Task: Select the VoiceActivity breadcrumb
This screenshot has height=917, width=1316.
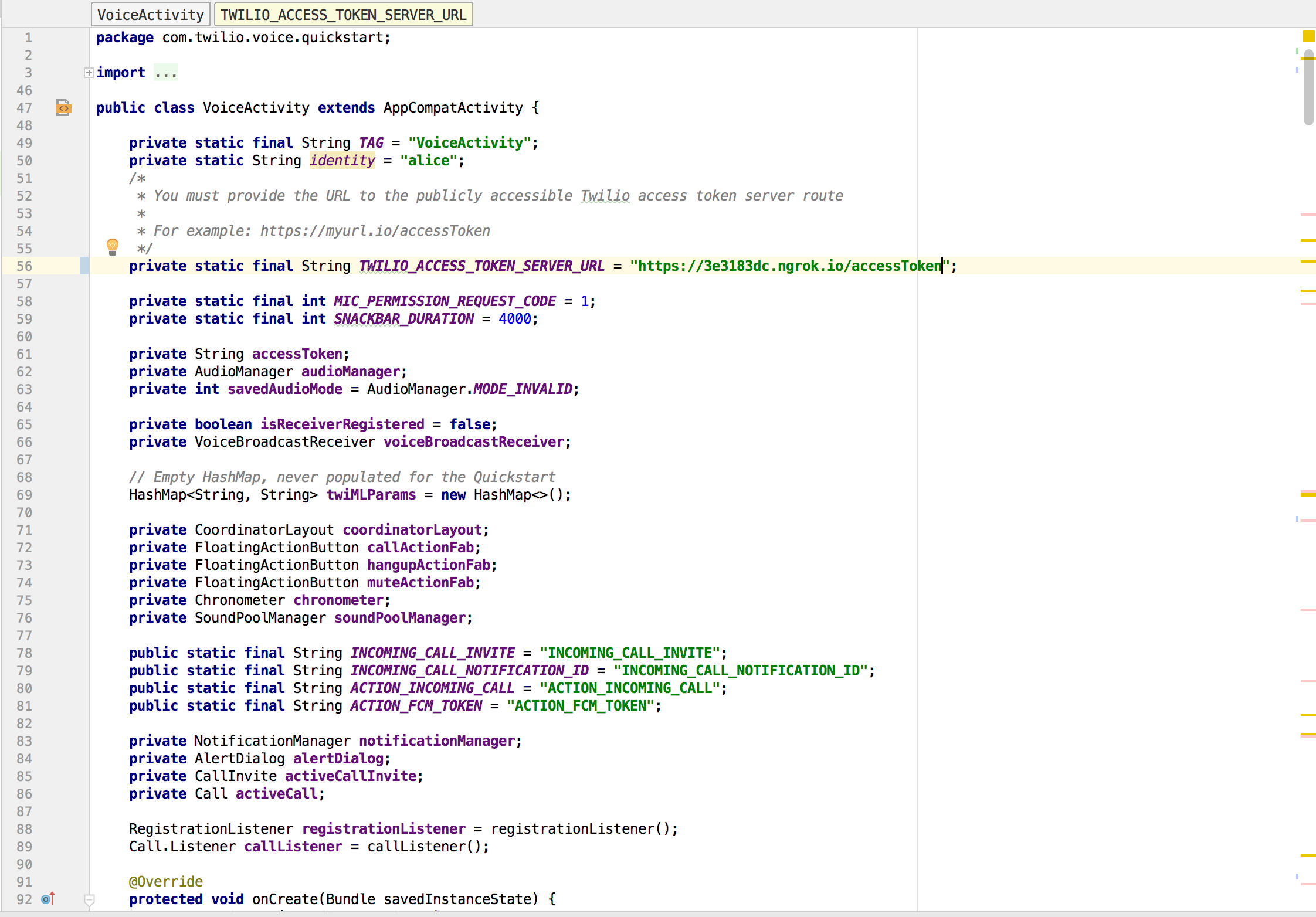Action: [150, 15]
